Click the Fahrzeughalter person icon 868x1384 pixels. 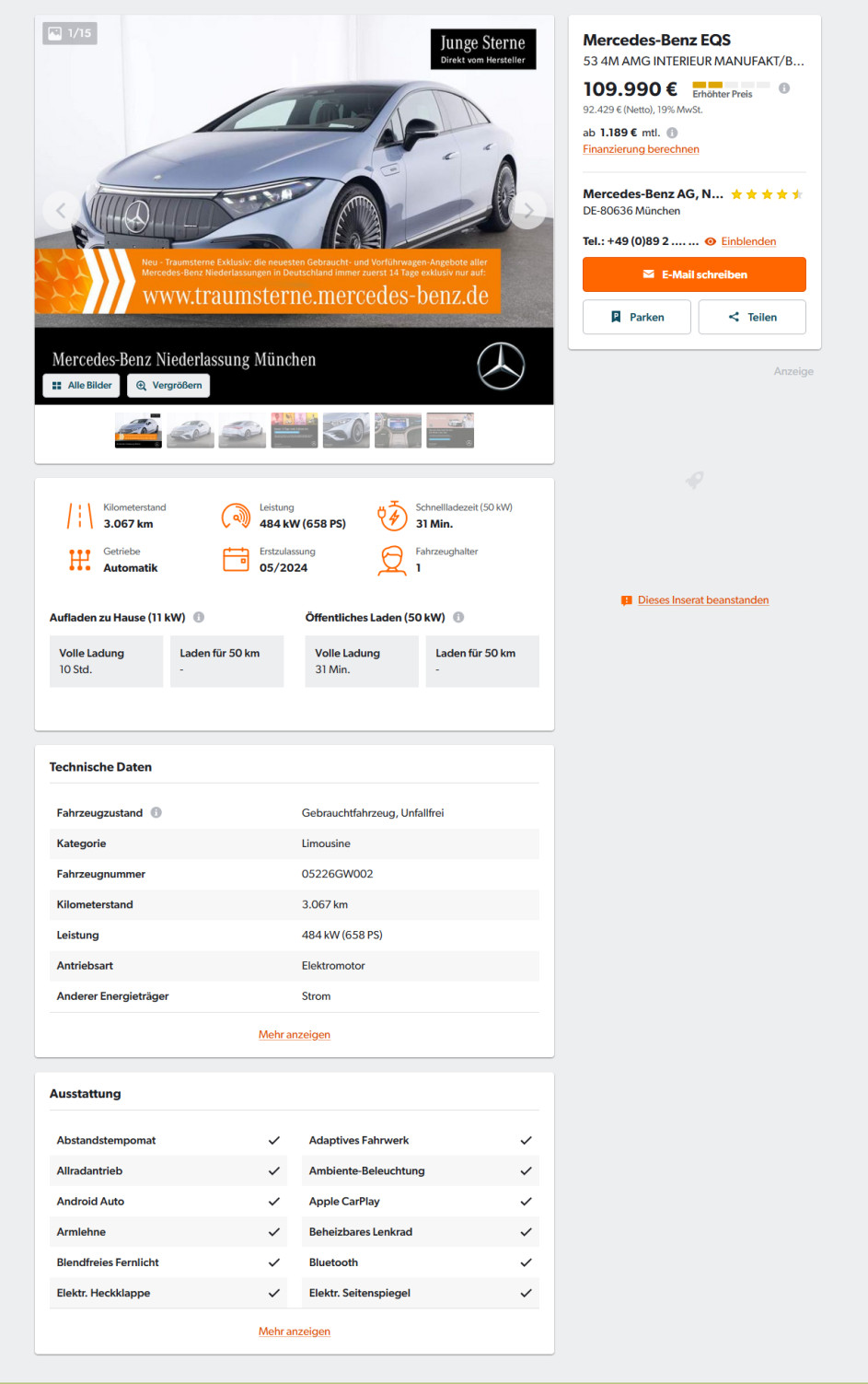click(392, 560)
